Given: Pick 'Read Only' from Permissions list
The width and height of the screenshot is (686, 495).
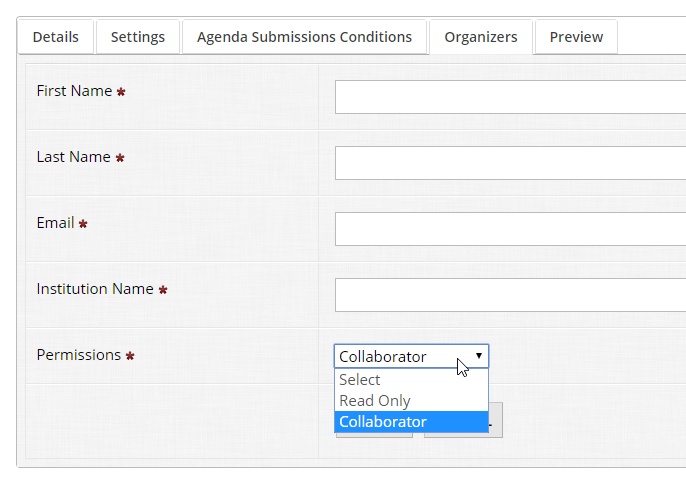Looking at the screenshot, I should [x=375, y=401].
